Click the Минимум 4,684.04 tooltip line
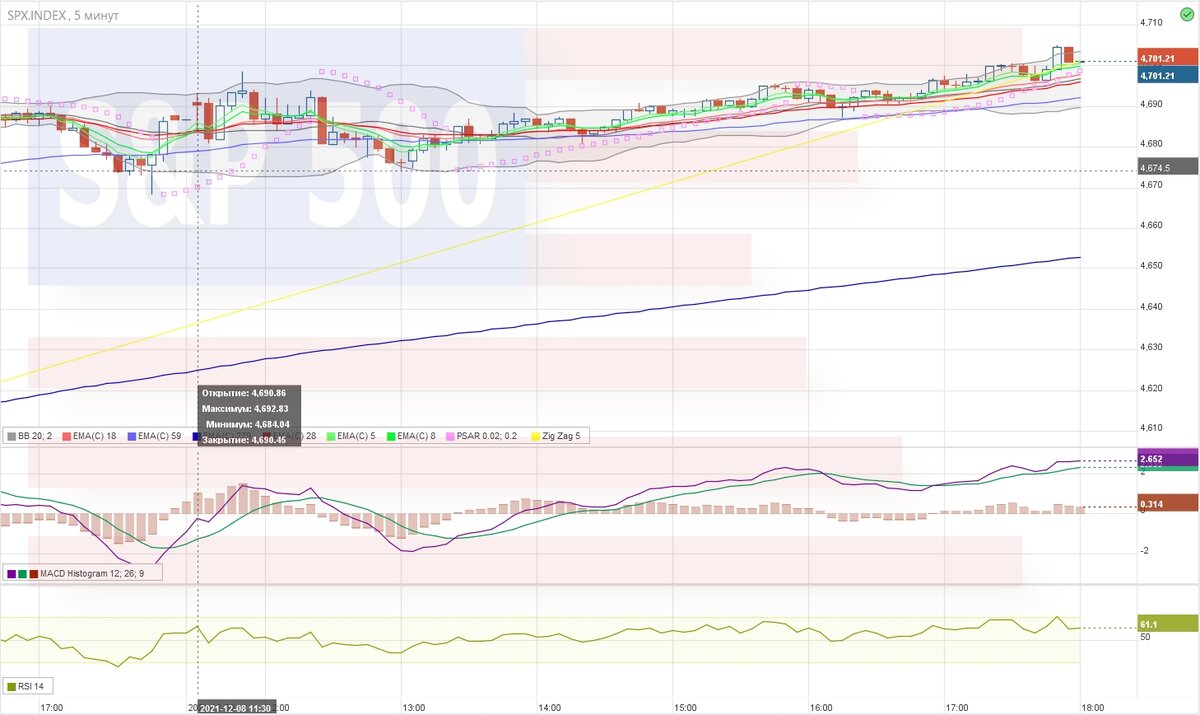Image resolution: width=1200 pixels, height=715 pixels. 248,425
